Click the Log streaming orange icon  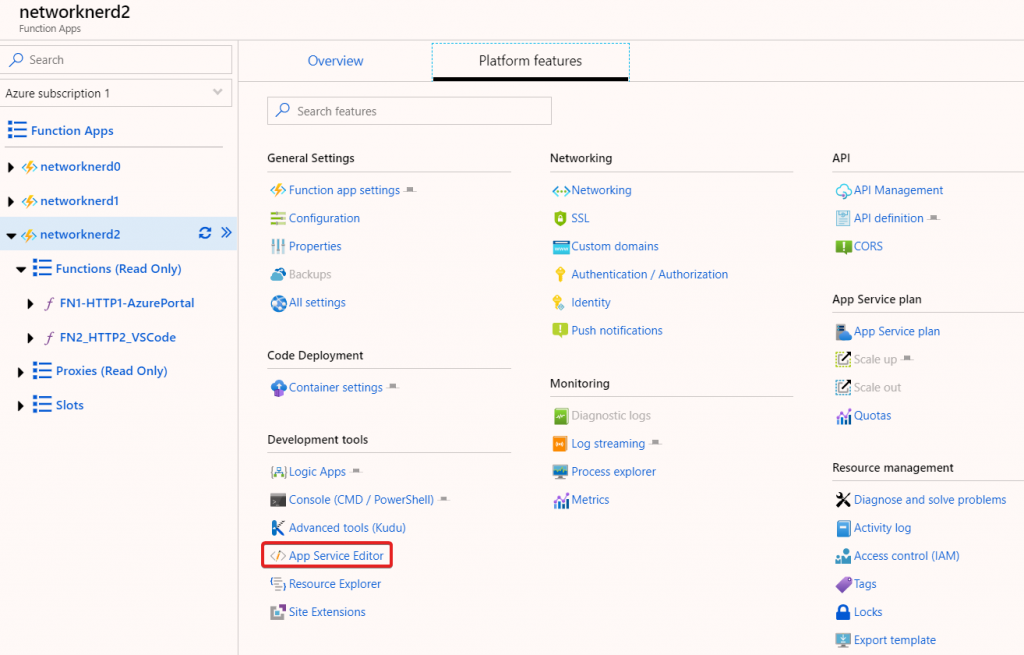560,444
